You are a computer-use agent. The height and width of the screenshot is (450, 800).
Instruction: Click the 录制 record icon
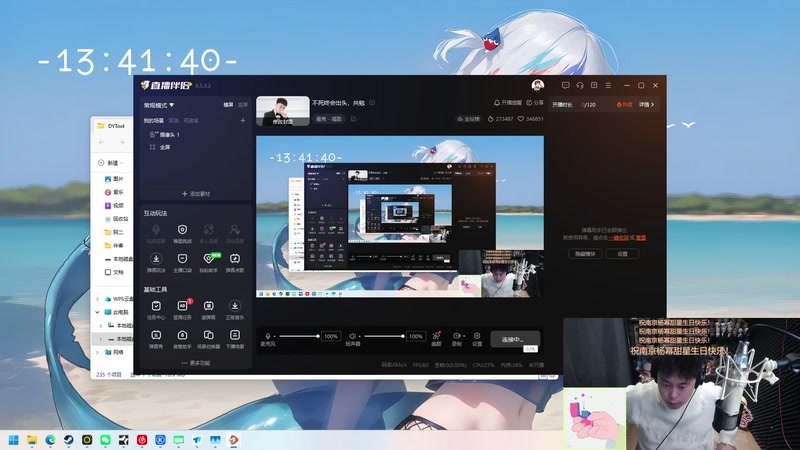click(456, 336)
